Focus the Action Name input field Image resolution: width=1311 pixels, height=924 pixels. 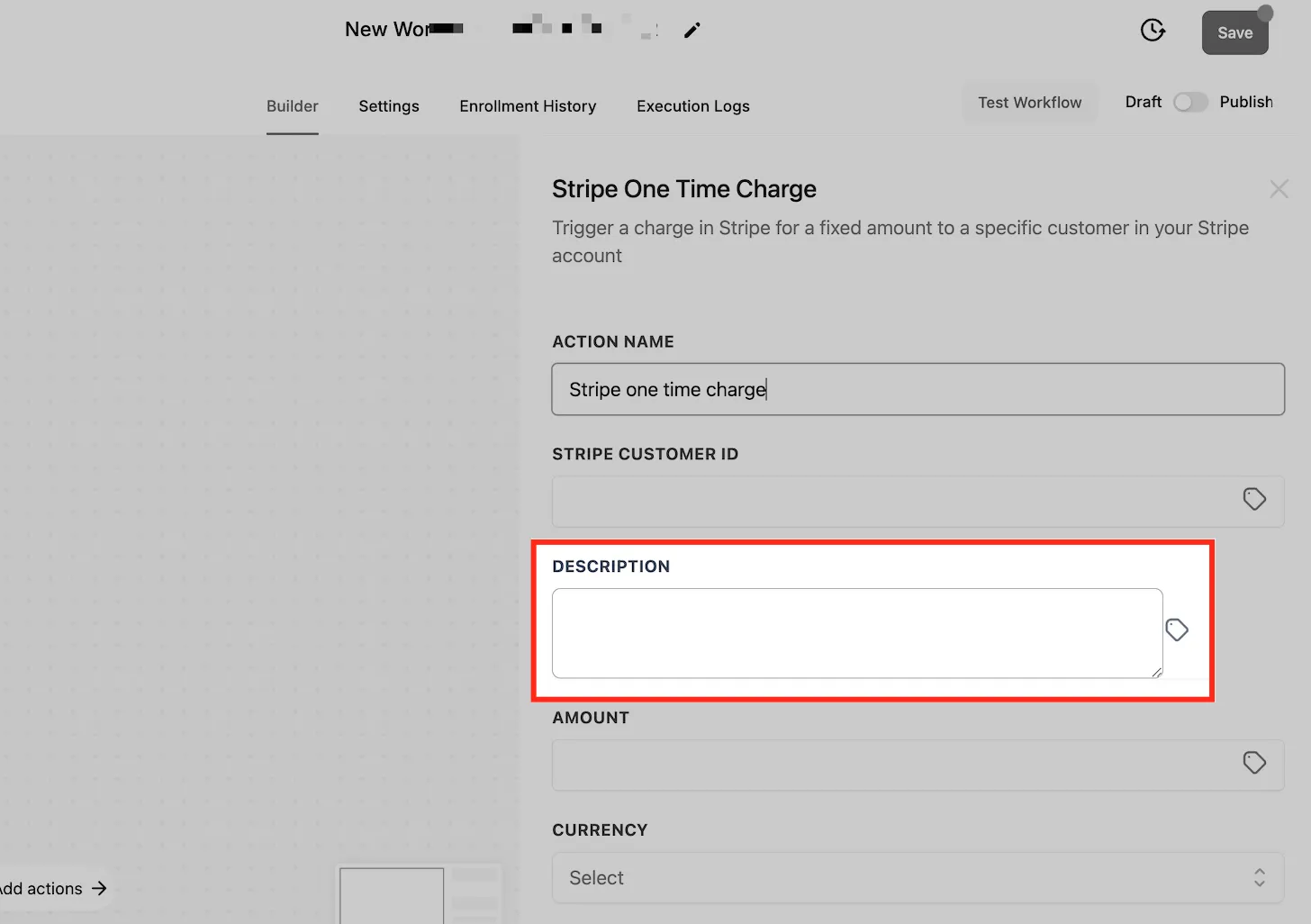coord(918,389)
